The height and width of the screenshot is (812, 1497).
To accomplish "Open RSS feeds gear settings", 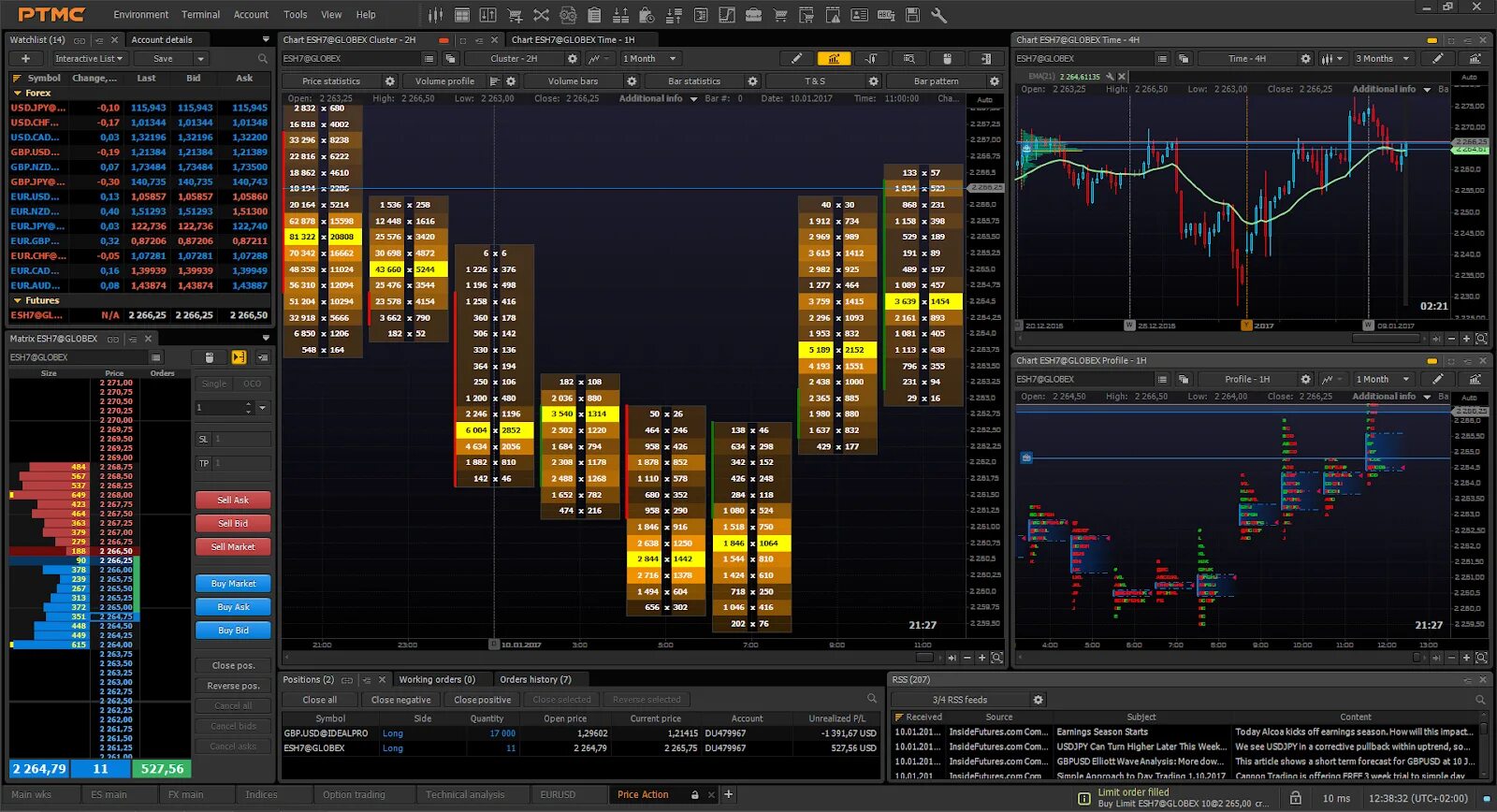I will point(1038,700).
